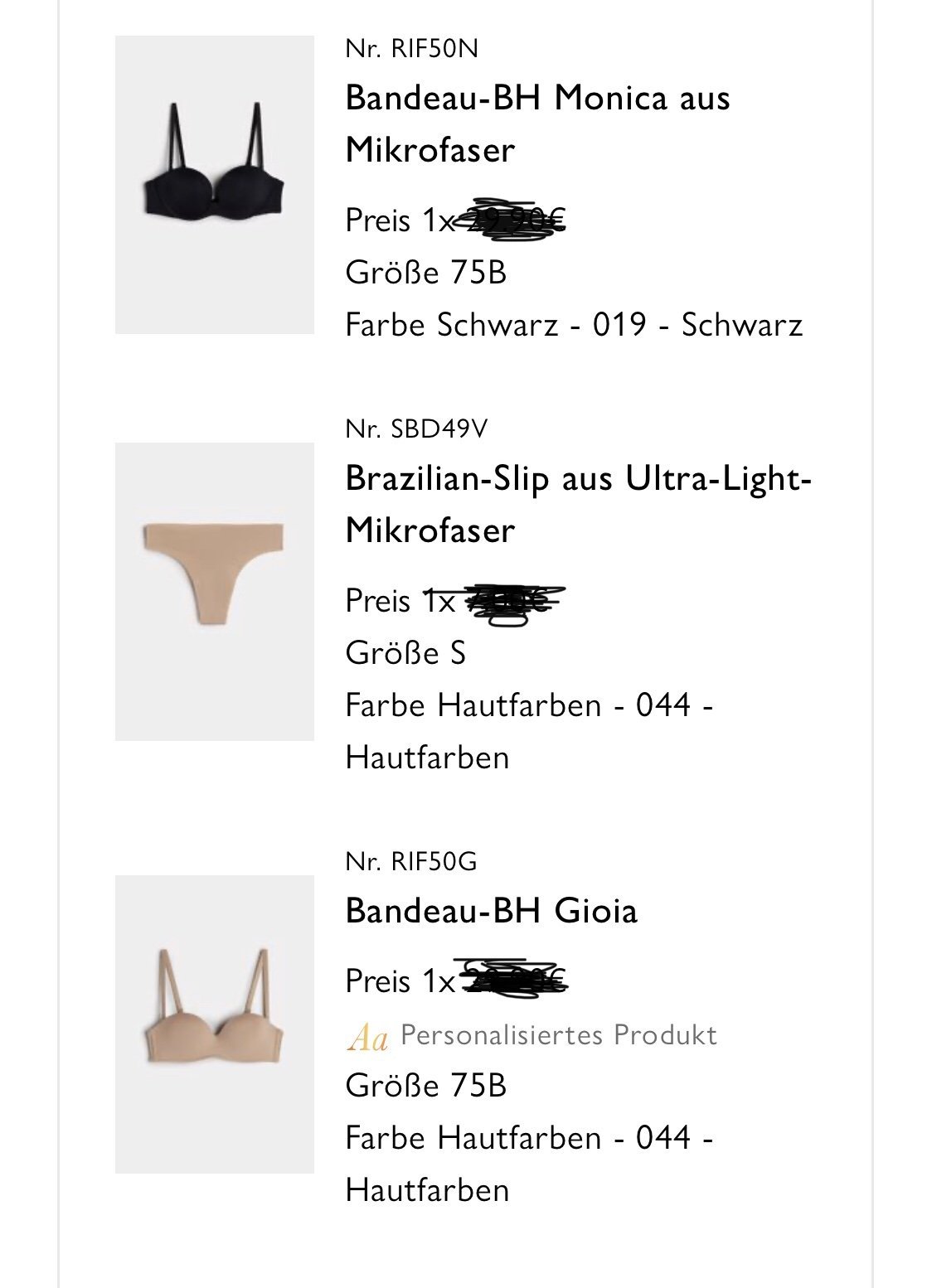This screenshot has width=932, height=1288.
Task: Click the Größe S size line
Action: click(x=405, y=652)
